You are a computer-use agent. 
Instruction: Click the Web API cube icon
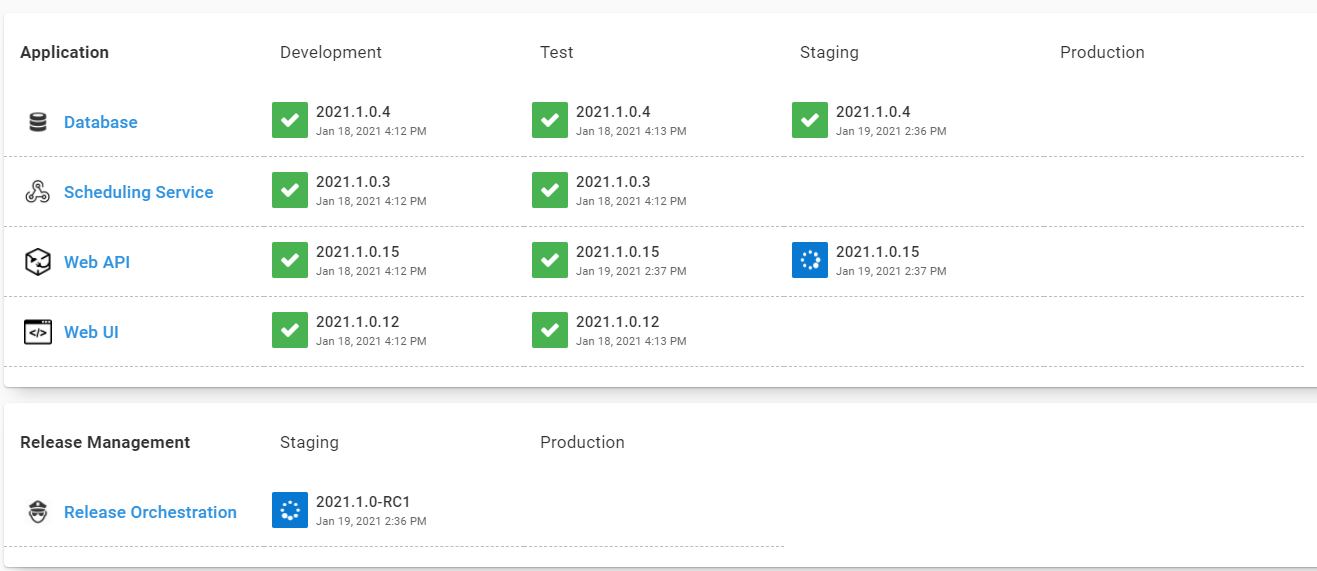[38, 262]
